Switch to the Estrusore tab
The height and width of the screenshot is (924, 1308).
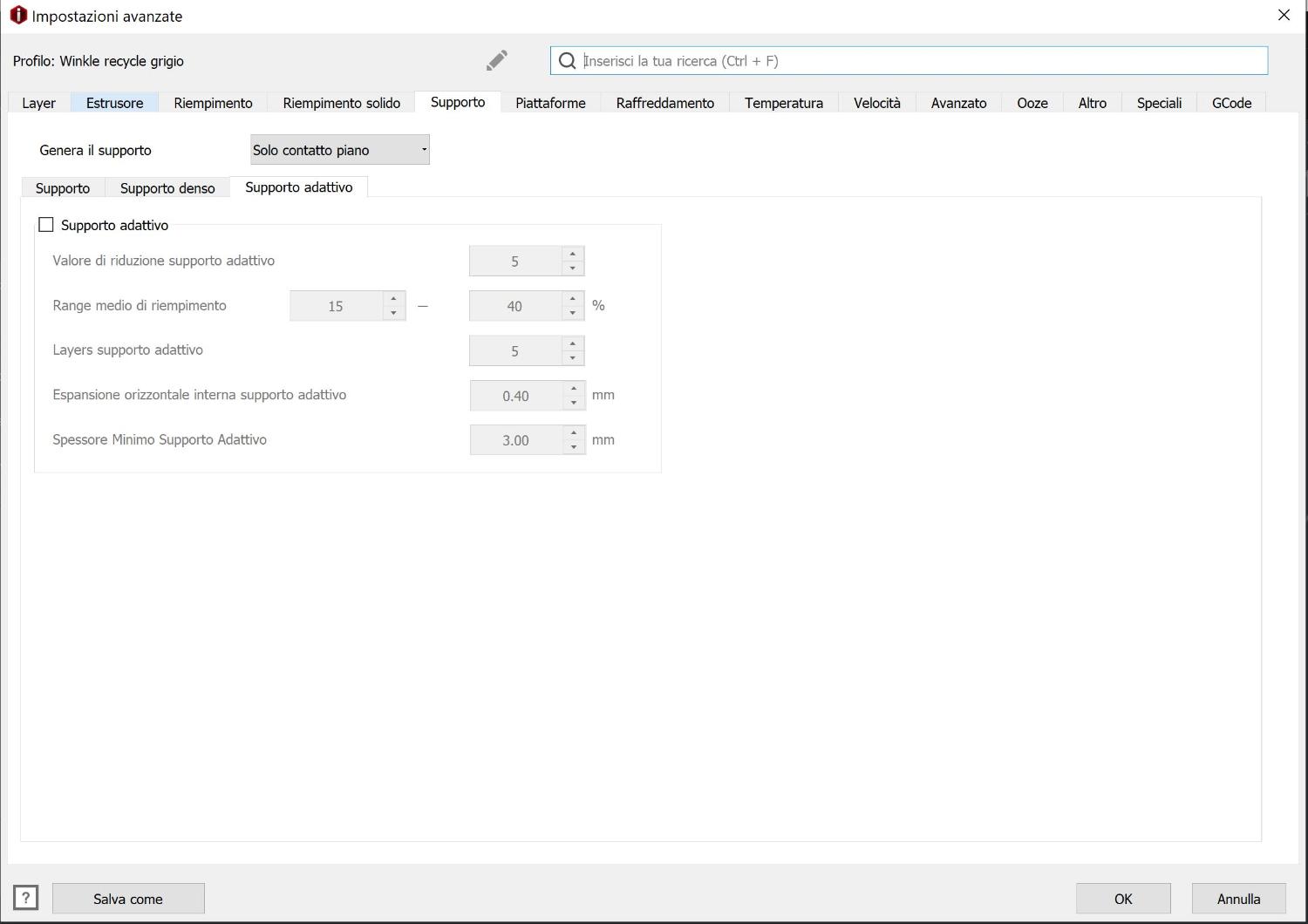(x=114, y=103)
